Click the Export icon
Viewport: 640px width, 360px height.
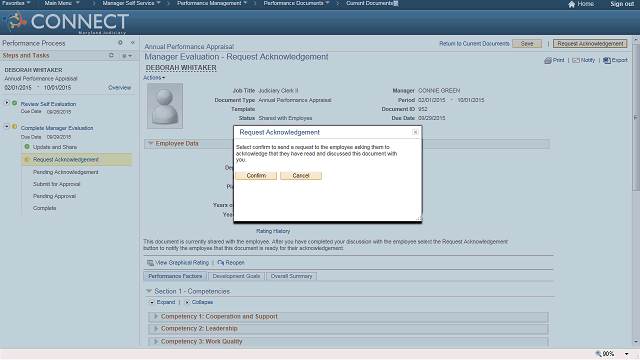point(607,60)
